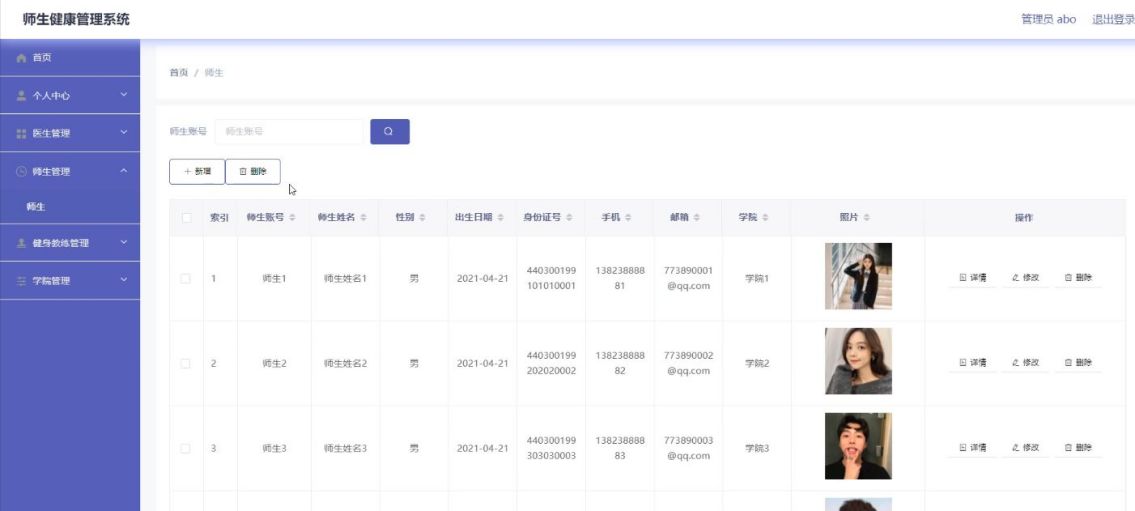Click the photo thumbnail of 师生1
Viewport: 1135px width, 511px height.
coord(858,276)
